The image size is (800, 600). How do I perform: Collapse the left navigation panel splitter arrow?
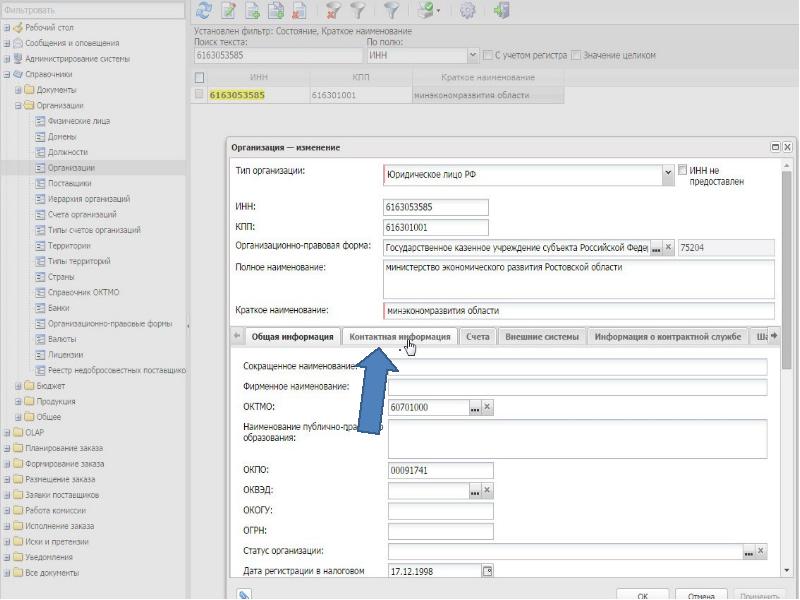click(x=188, y=326)
